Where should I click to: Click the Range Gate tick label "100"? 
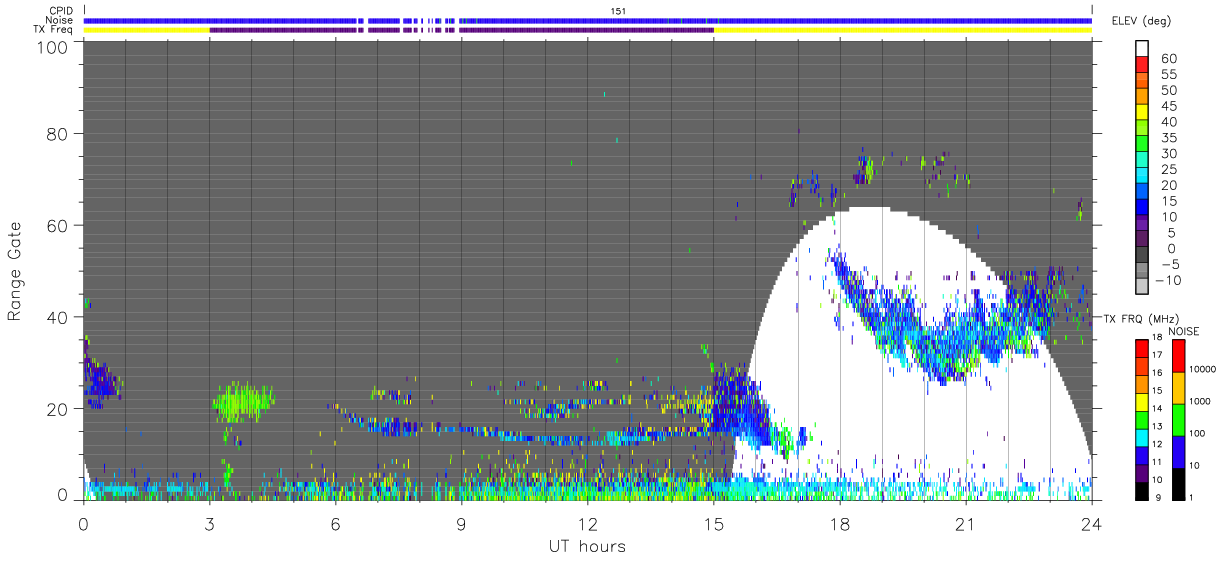coord(53,47)
